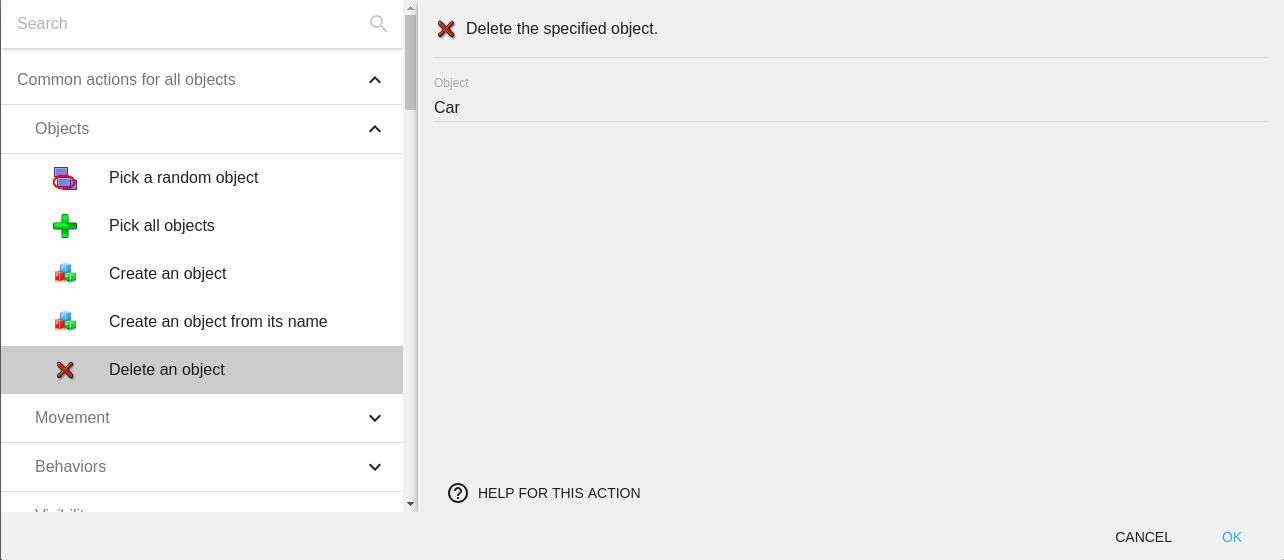Viewport: 1284px width, 560px height.
Task: Collapse the Objects category
Action: tap(375, 129)
